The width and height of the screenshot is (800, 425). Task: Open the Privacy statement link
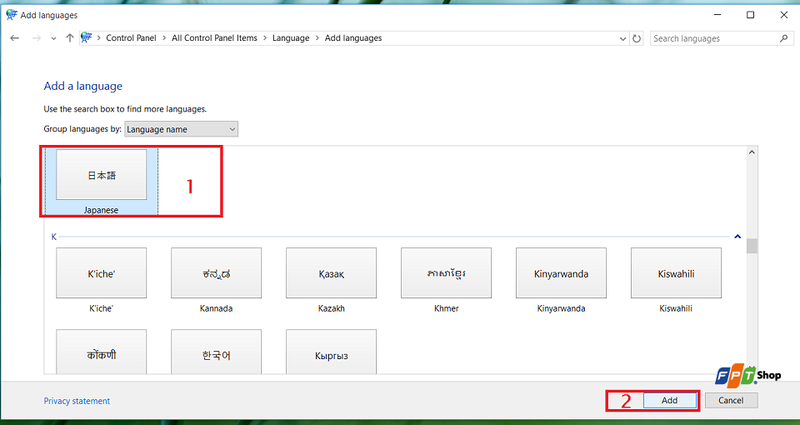(77, 401)
